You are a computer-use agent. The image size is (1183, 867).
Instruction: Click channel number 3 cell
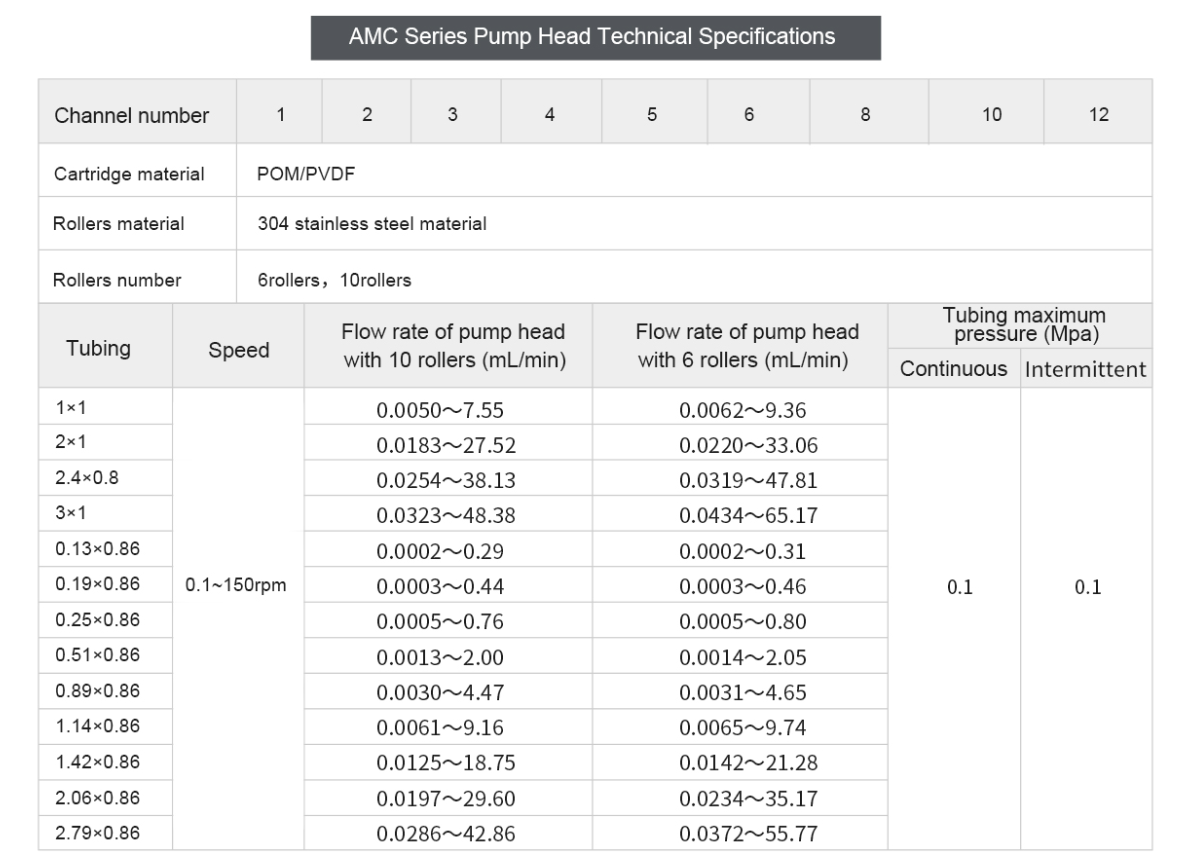pyautogui.click(x=456, y=112)
